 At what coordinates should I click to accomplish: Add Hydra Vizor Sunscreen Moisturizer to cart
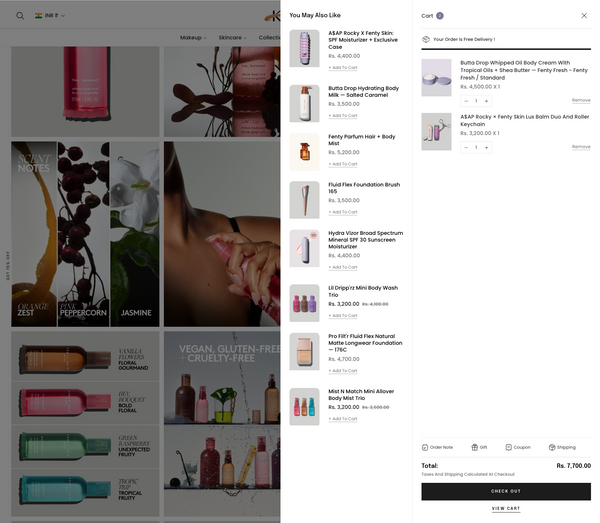(x=343, y=267)
